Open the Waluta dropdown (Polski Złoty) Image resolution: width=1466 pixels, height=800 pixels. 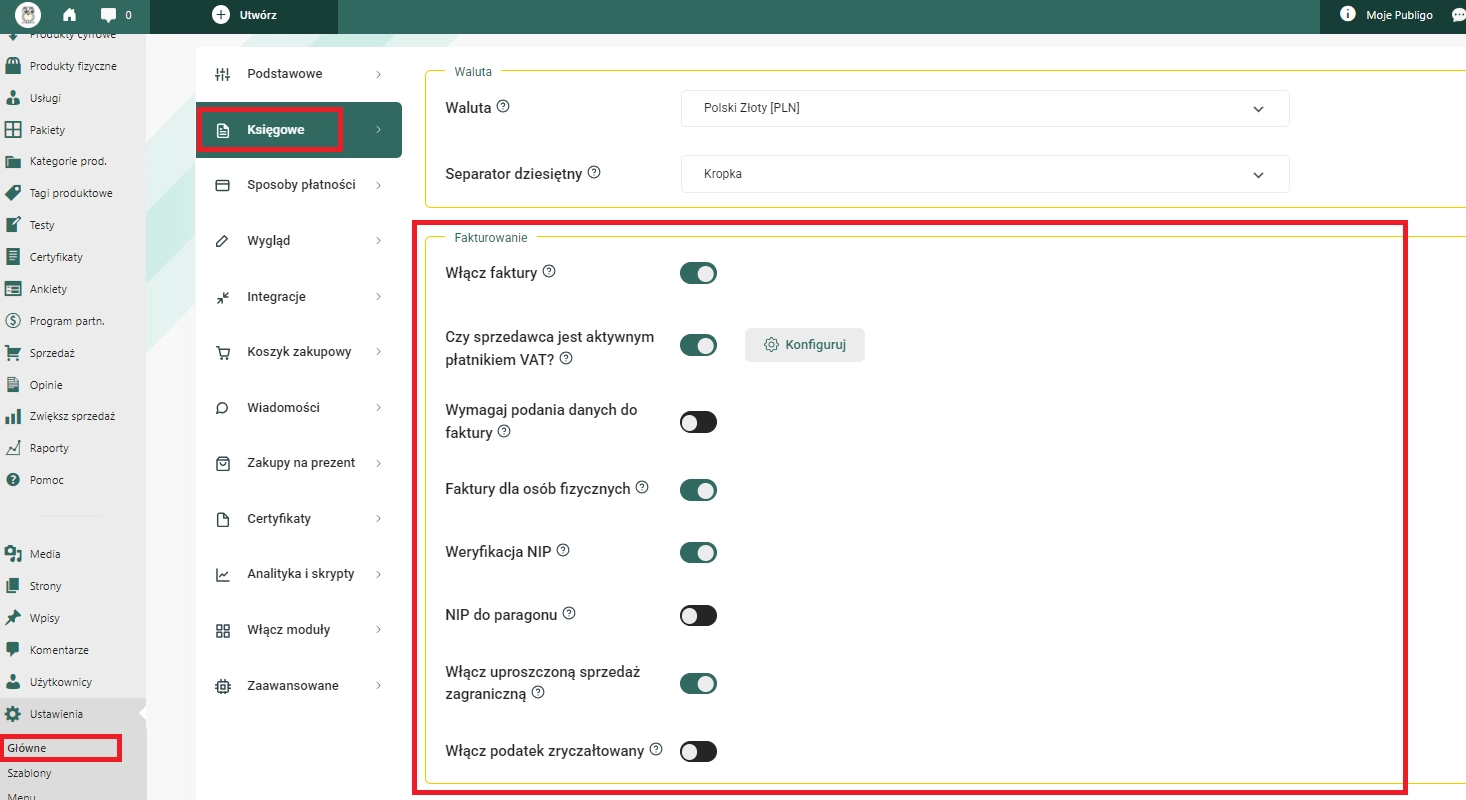tap(985, 108)
